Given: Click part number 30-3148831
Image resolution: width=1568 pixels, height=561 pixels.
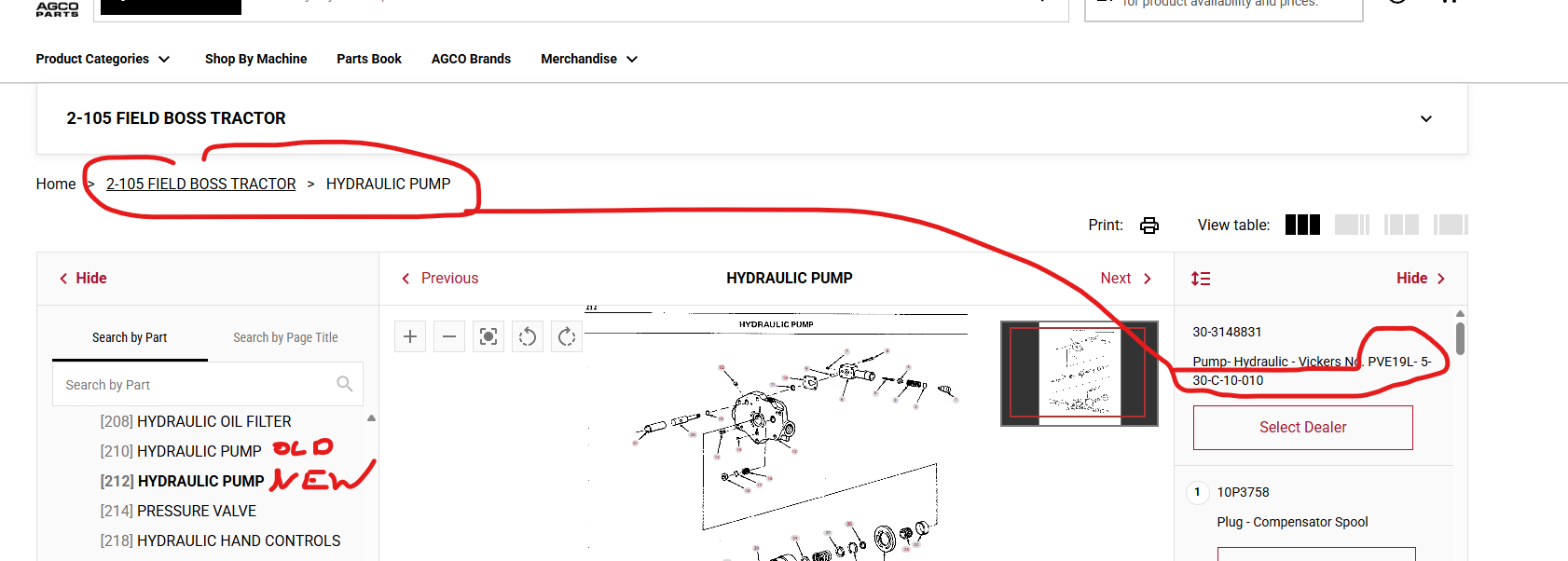Looking at the screenshot, I should [1227, 332].
